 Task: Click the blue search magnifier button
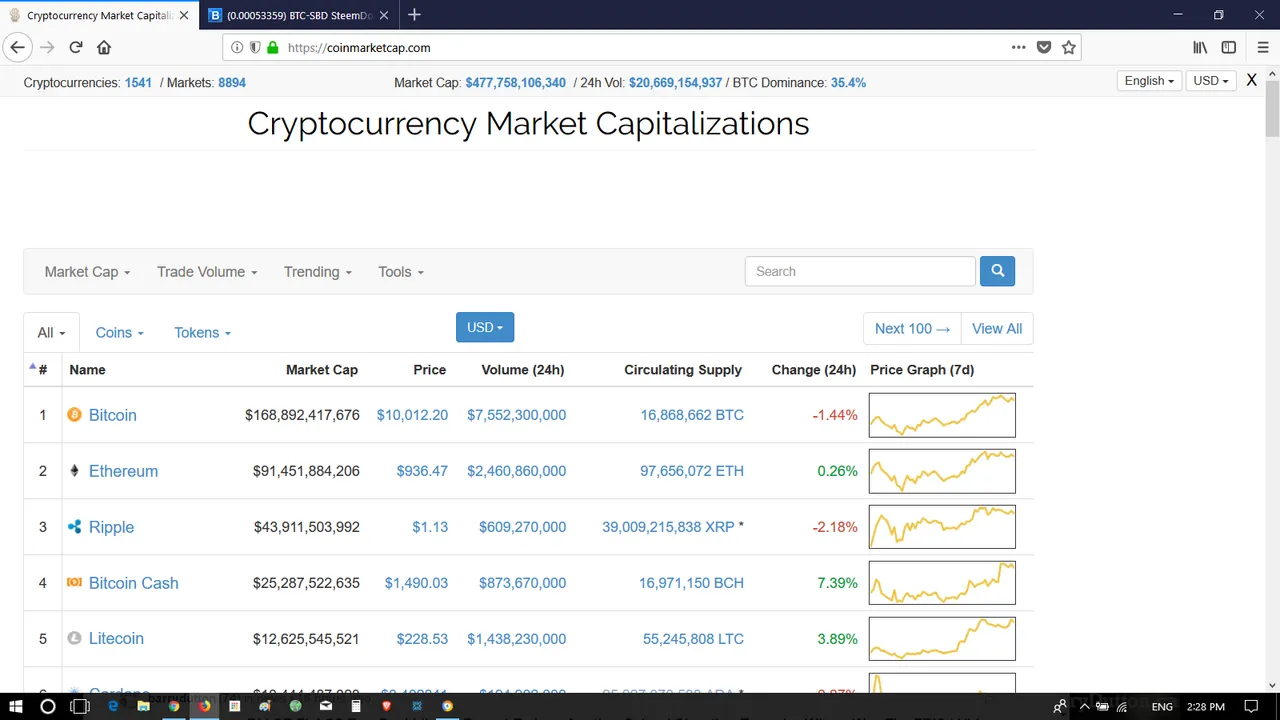(997, 271)
